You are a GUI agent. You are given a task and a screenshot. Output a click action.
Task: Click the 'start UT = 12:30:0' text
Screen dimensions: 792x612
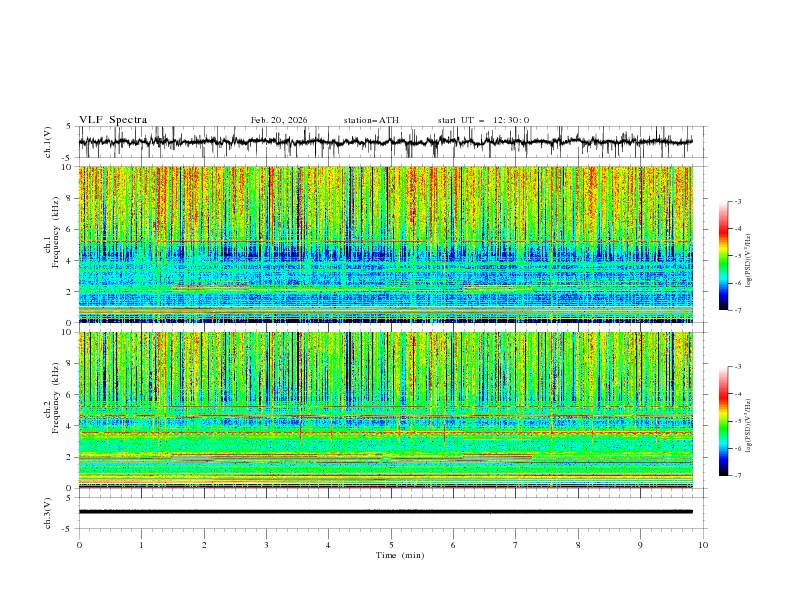(x=483, y=120)
